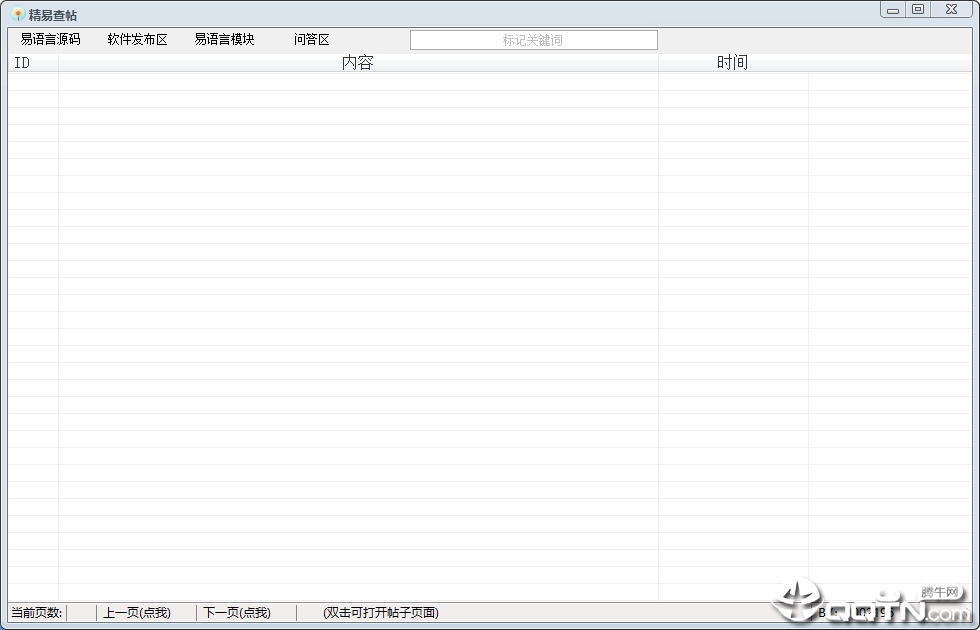This screenshot has height=630, width=980.
Task: Sort by the 内容 column header
Action: click(x=358, y=62)
